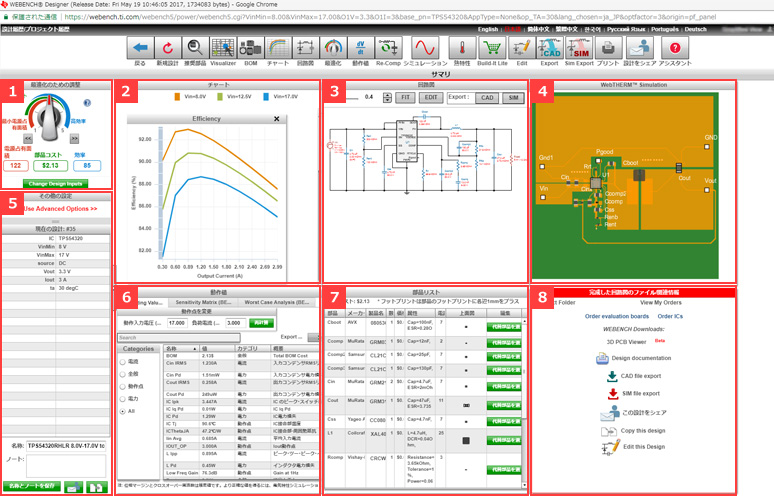Click the optimization dial knob

tap(49, 117)
